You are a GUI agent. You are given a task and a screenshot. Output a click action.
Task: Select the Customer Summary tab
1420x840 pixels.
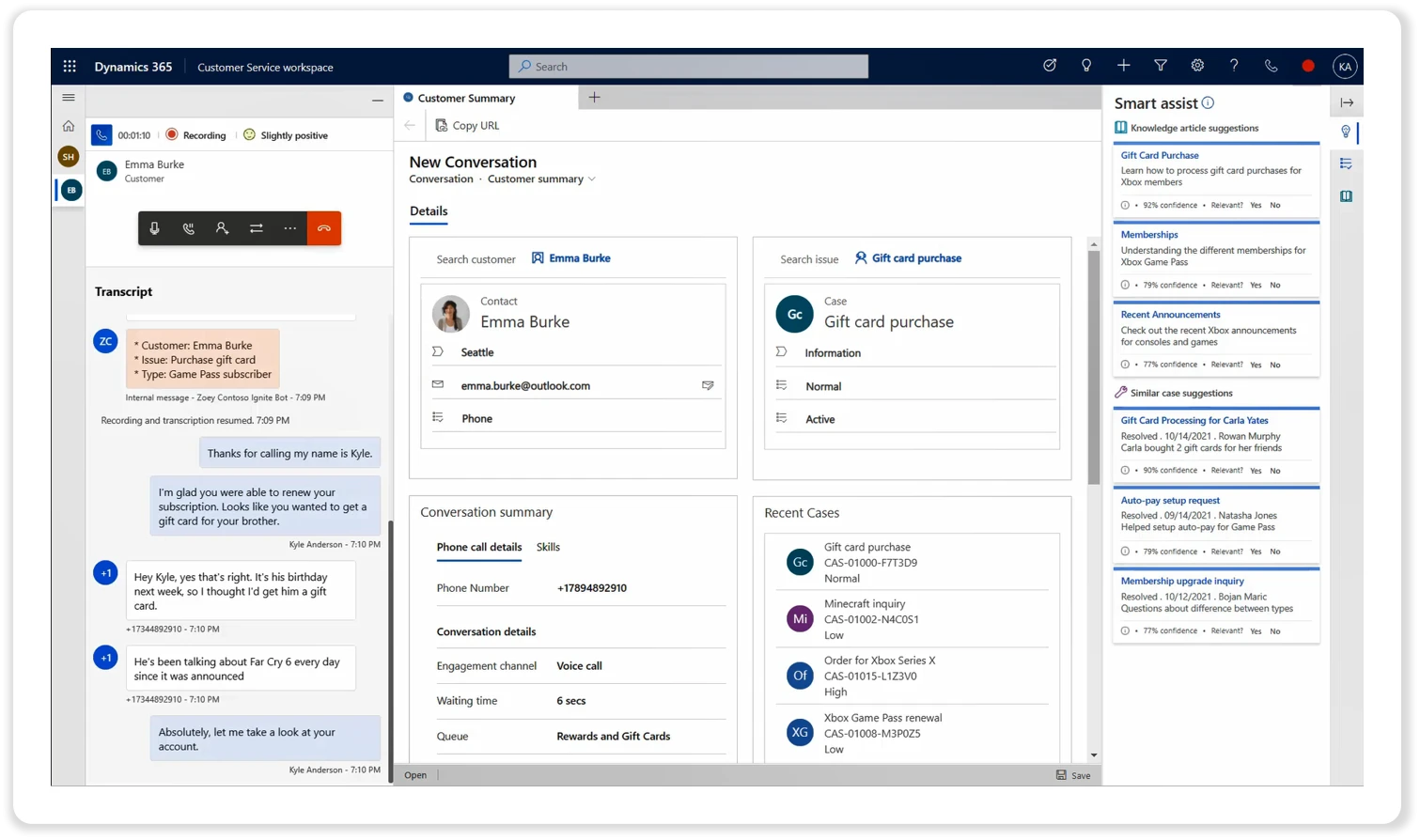pos(466,98)
